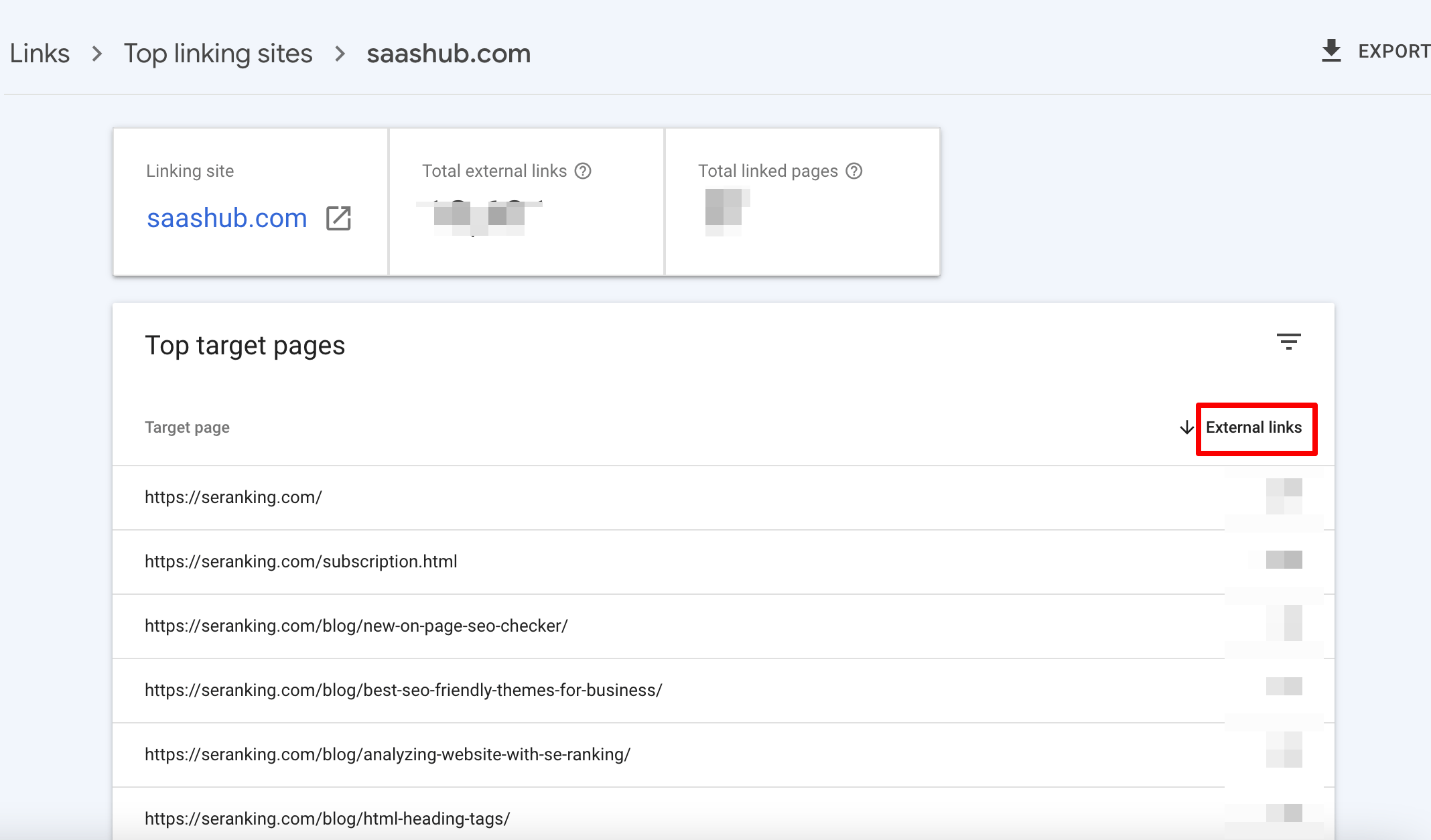1431x840 pixels.
Task: Click the chevron after Top linking sites
Action: click(x=340, y=54)
